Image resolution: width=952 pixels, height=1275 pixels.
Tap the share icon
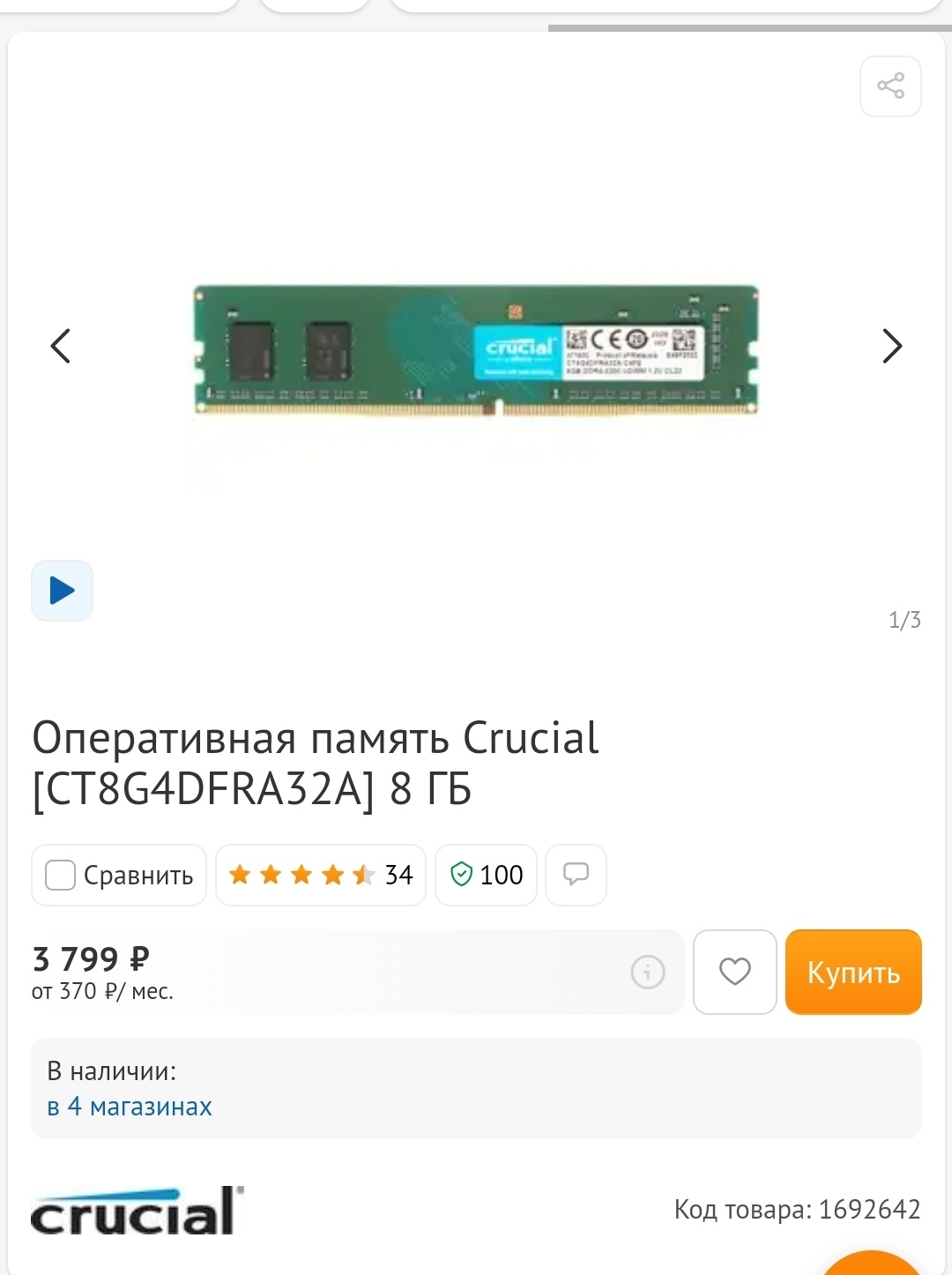tap(890, 86)
